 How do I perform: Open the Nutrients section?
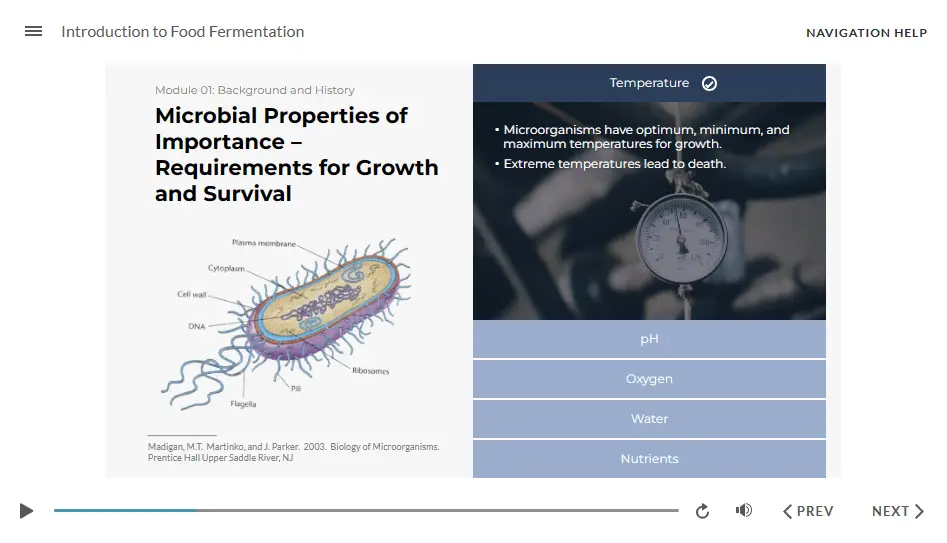click(x=649, y=459)
